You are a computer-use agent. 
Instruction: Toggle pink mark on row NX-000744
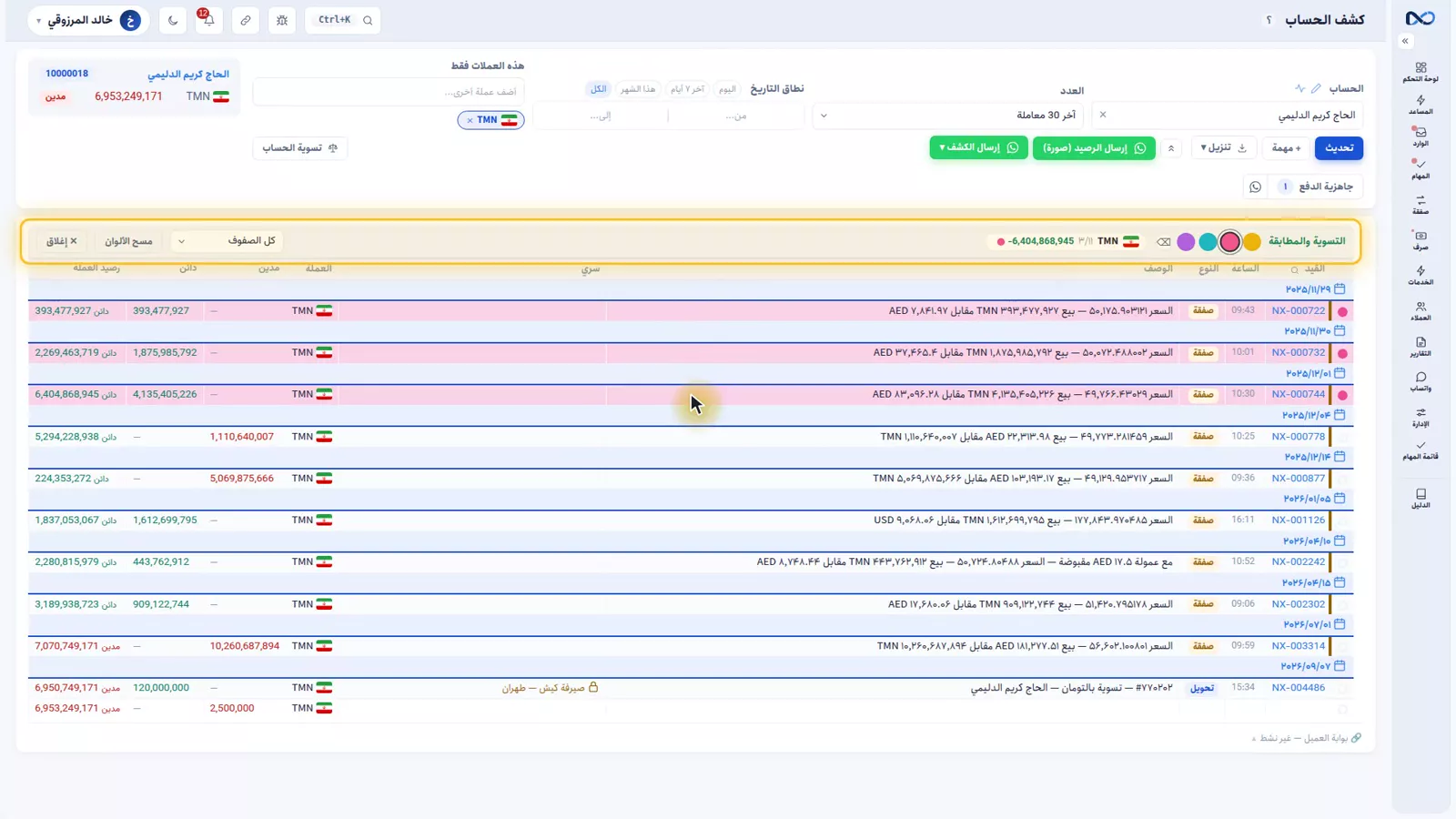click(x=1342, y=395)
